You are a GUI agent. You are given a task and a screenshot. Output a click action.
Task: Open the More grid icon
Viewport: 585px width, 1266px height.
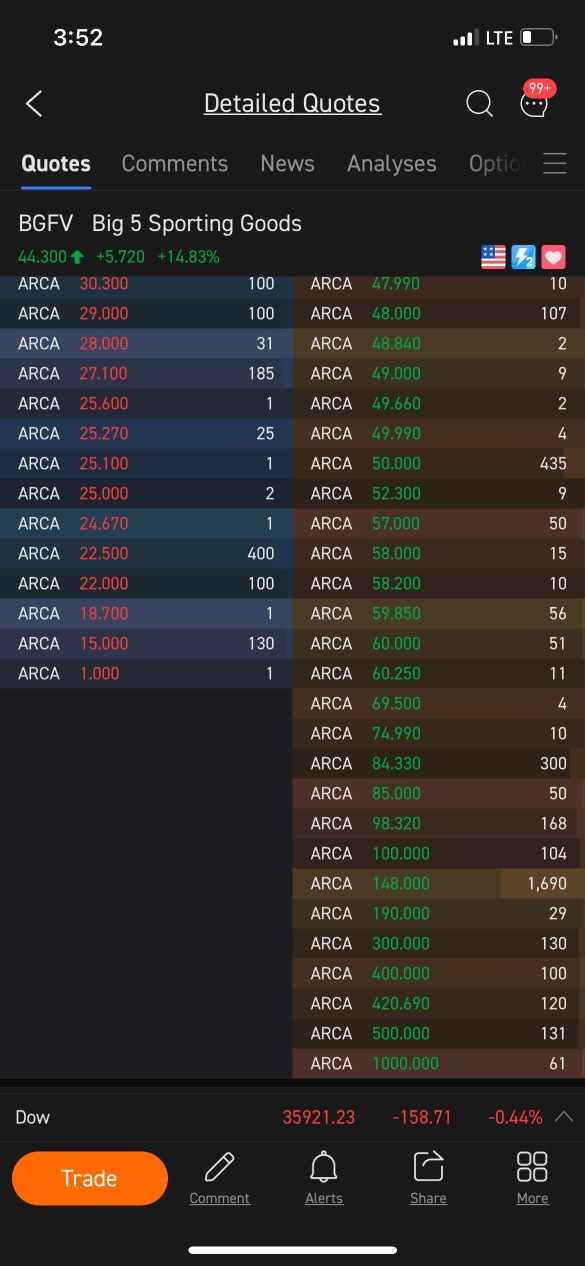click(x=532, y=1167)
